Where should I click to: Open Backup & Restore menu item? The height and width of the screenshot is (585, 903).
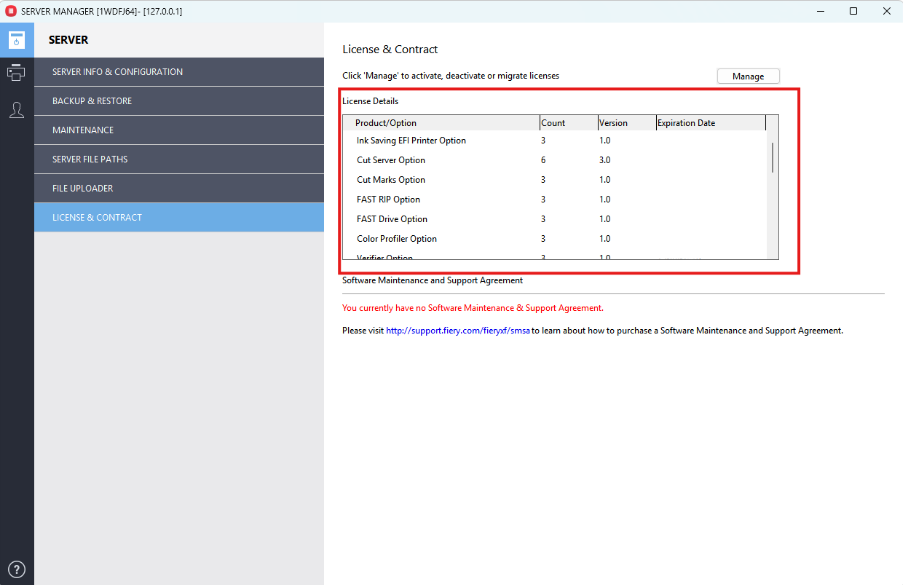pyautogui.click(x=179, y=101)
